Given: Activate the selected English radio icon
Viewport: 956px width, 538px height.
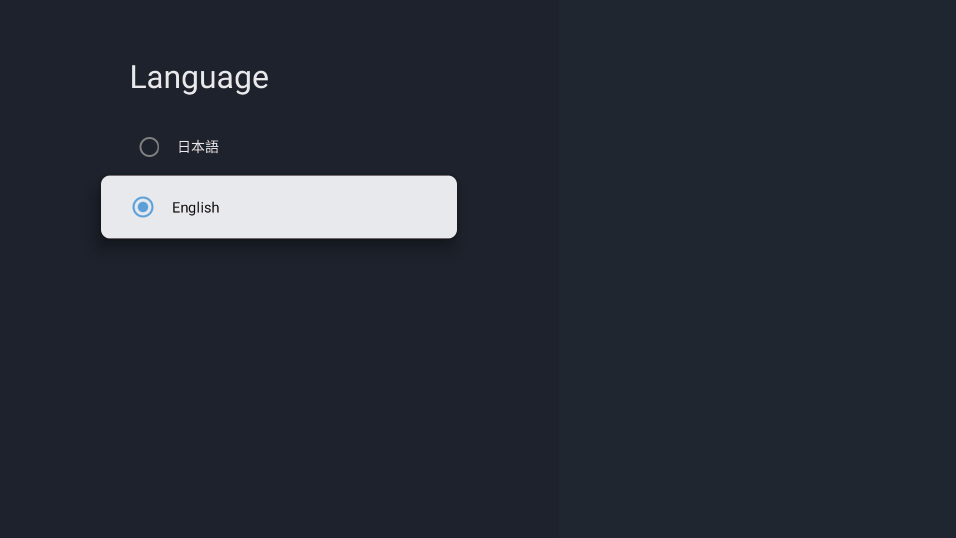Looking at the screenshot, I should [143, 207].
